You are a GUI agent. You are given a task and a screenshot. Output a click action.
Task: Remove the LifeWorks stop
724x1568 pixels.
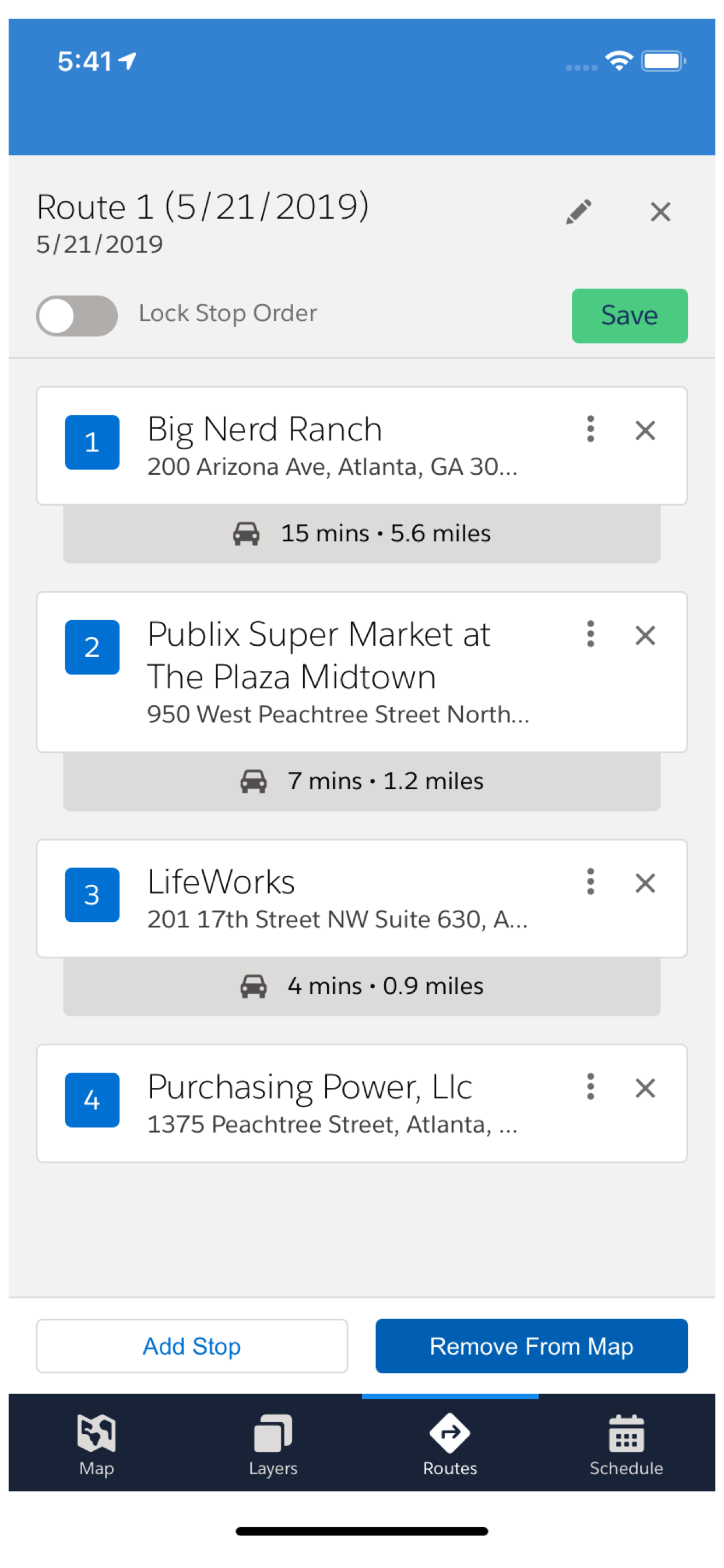(x=645, y=883)
